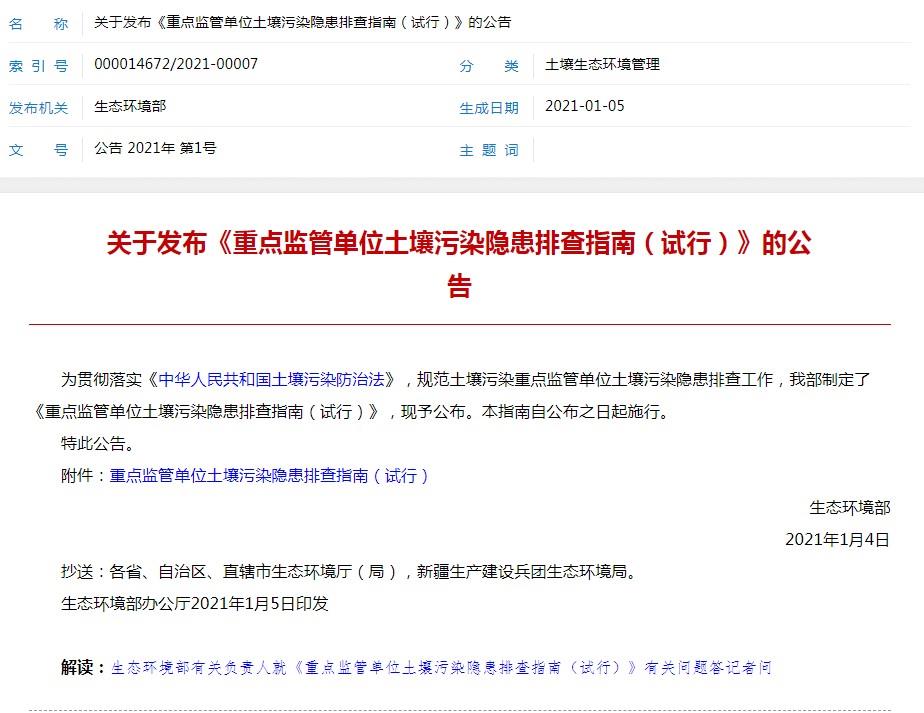Open the 解读 link about 答记者问
The height and width of the screenshot is (713, 924).
[x=440, y=667]
